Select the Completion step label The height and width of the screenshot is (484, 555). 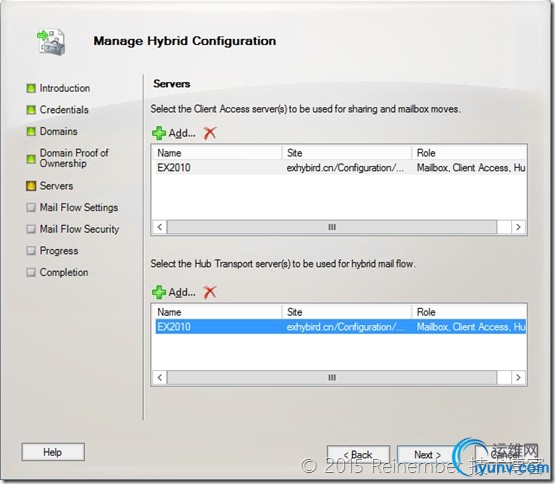click(x=64, y=272)
